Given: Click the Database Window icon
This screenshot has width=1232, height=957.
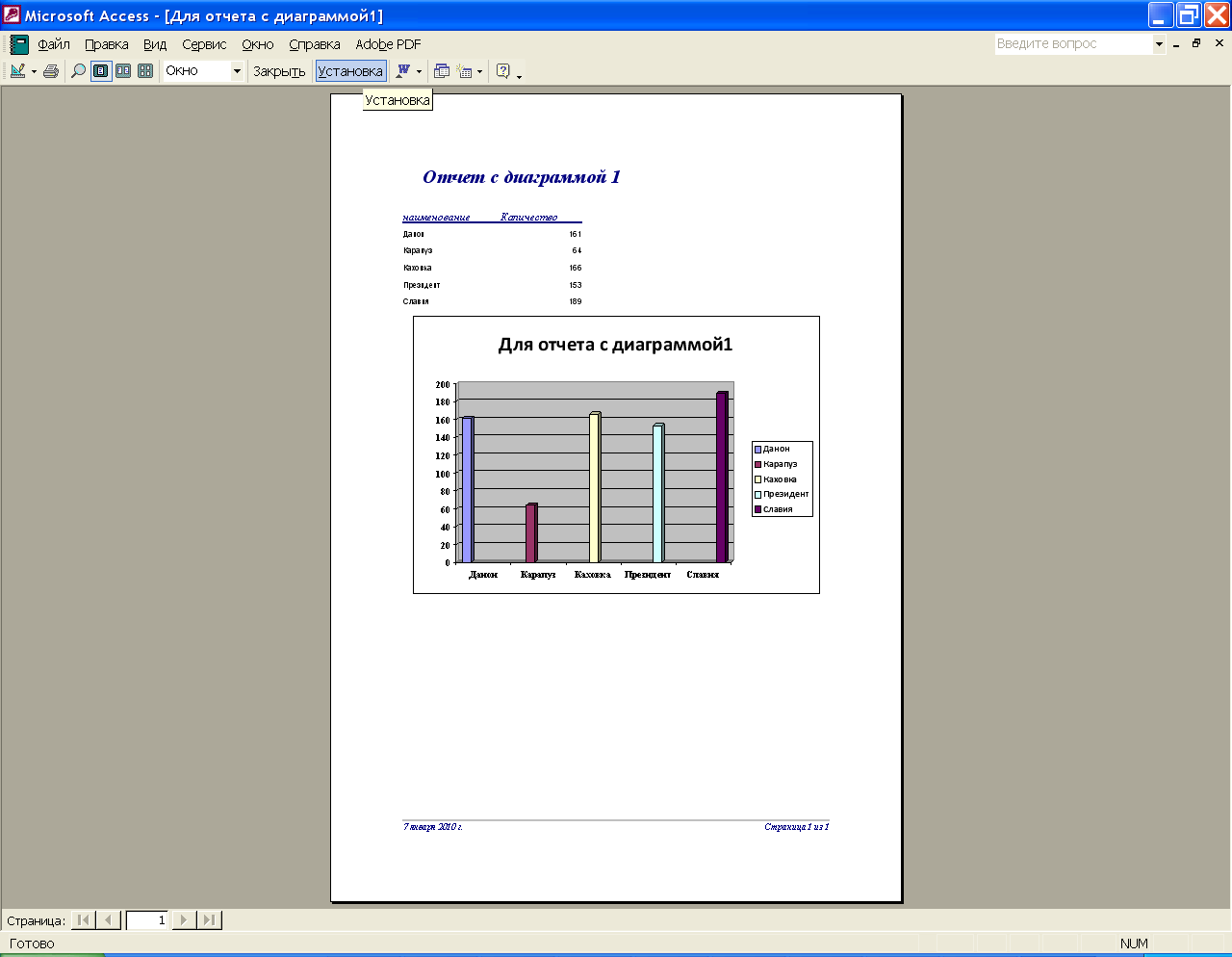Looking at the screenshot, I should (442, 71).
